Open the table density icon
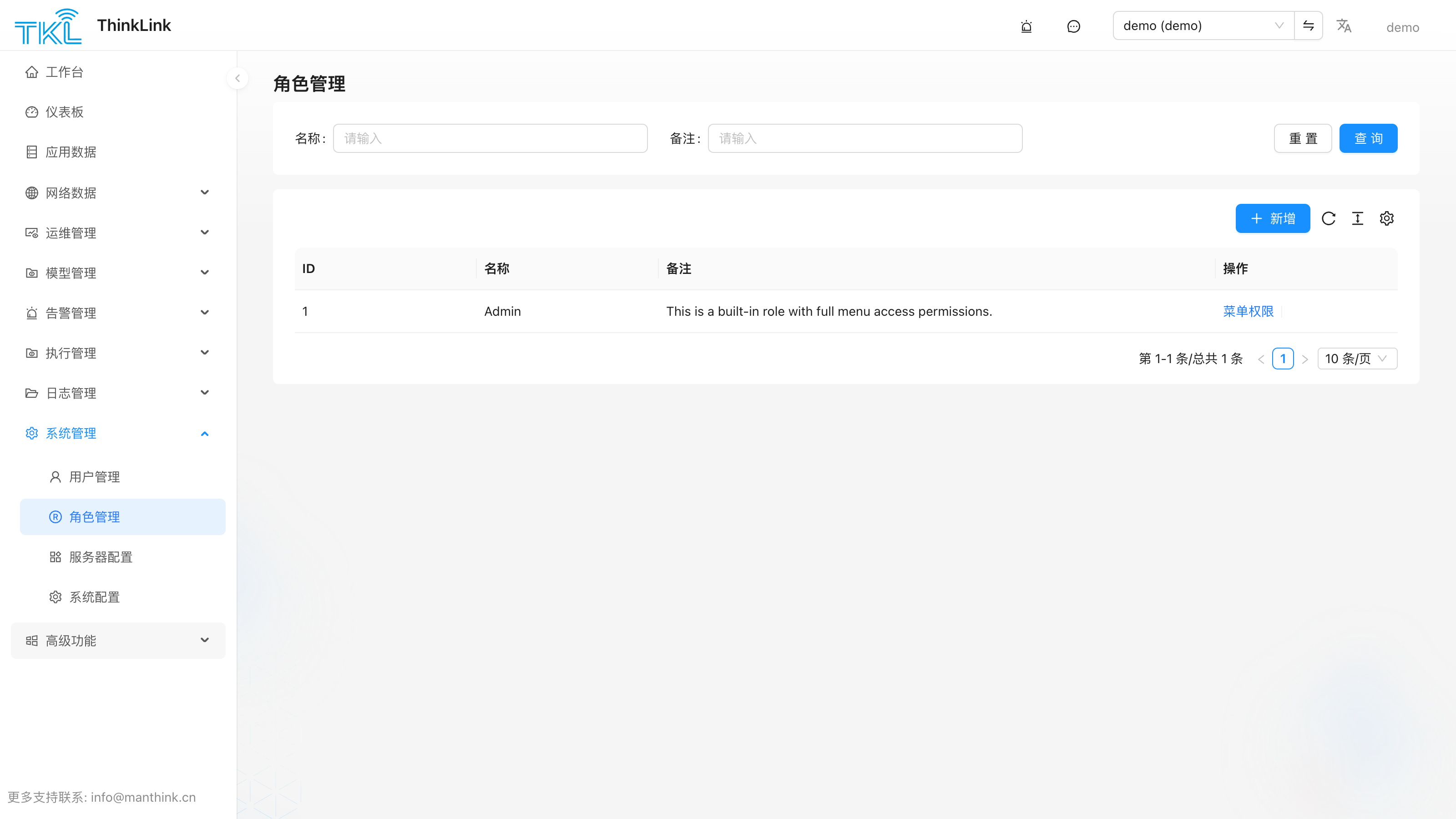This screenshot has height=819, width=1456. [1358, 218]
